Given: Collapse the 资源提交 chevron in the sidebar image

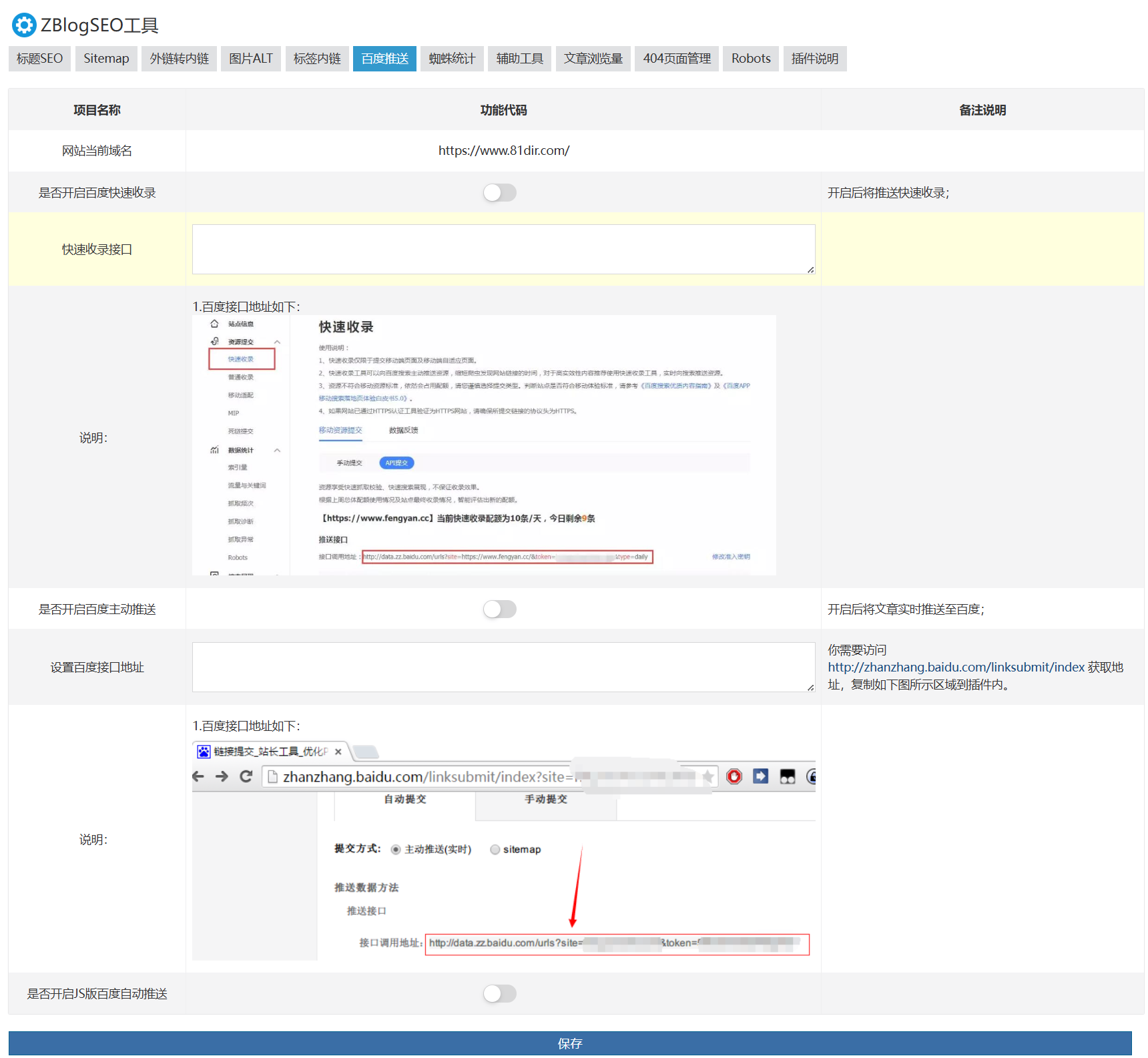Looking at the screenshot, I should pyautogui.click(x=277, y=342).
